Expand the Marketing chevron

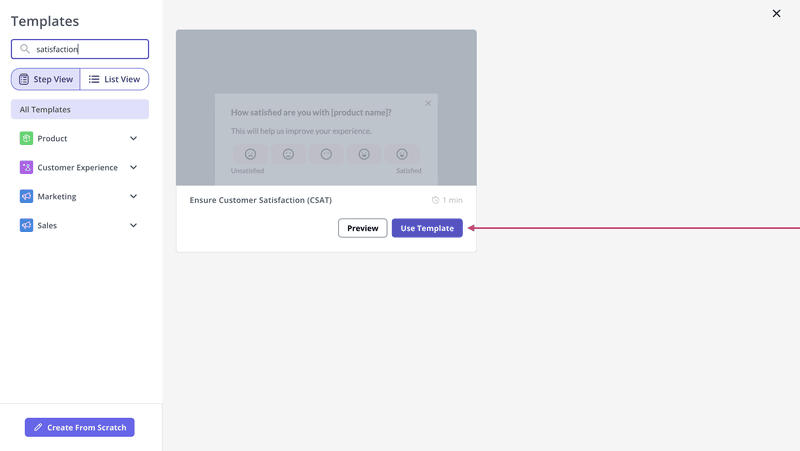(133, 196)
